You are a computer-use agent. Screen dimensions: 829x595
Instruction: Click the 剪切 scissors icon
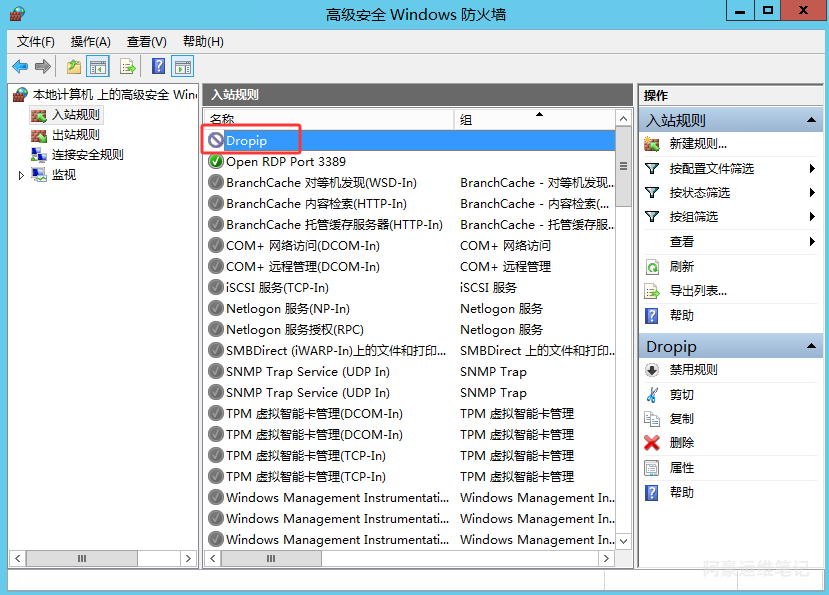652,394
